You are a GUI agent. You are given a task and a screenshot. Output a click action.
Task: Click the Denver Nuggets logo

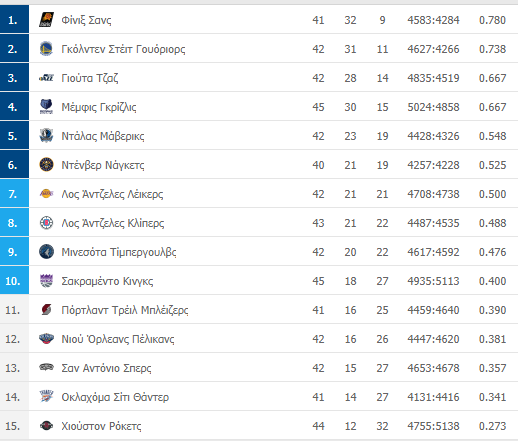[x=46, y=165]
